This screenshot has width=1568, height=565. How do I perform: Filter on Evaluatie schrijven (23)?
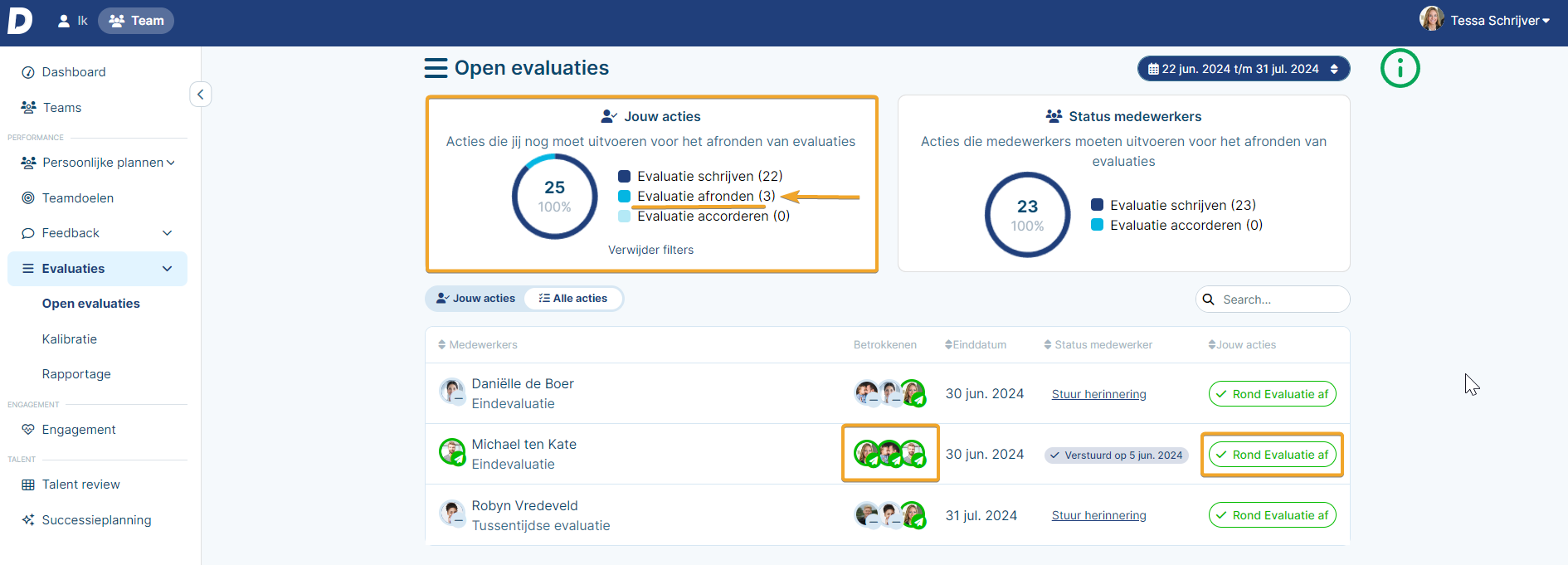pyautogui.click(x=1173, y=205)
